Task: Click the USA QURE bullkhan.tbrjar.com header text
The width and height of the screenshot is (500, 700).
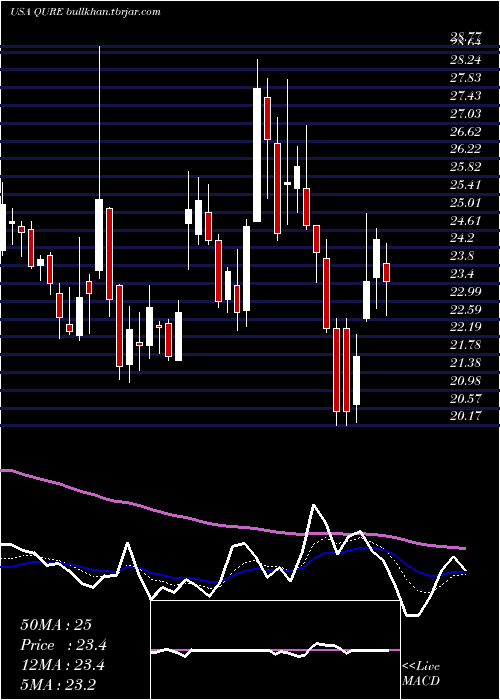Action: point(85,12)
